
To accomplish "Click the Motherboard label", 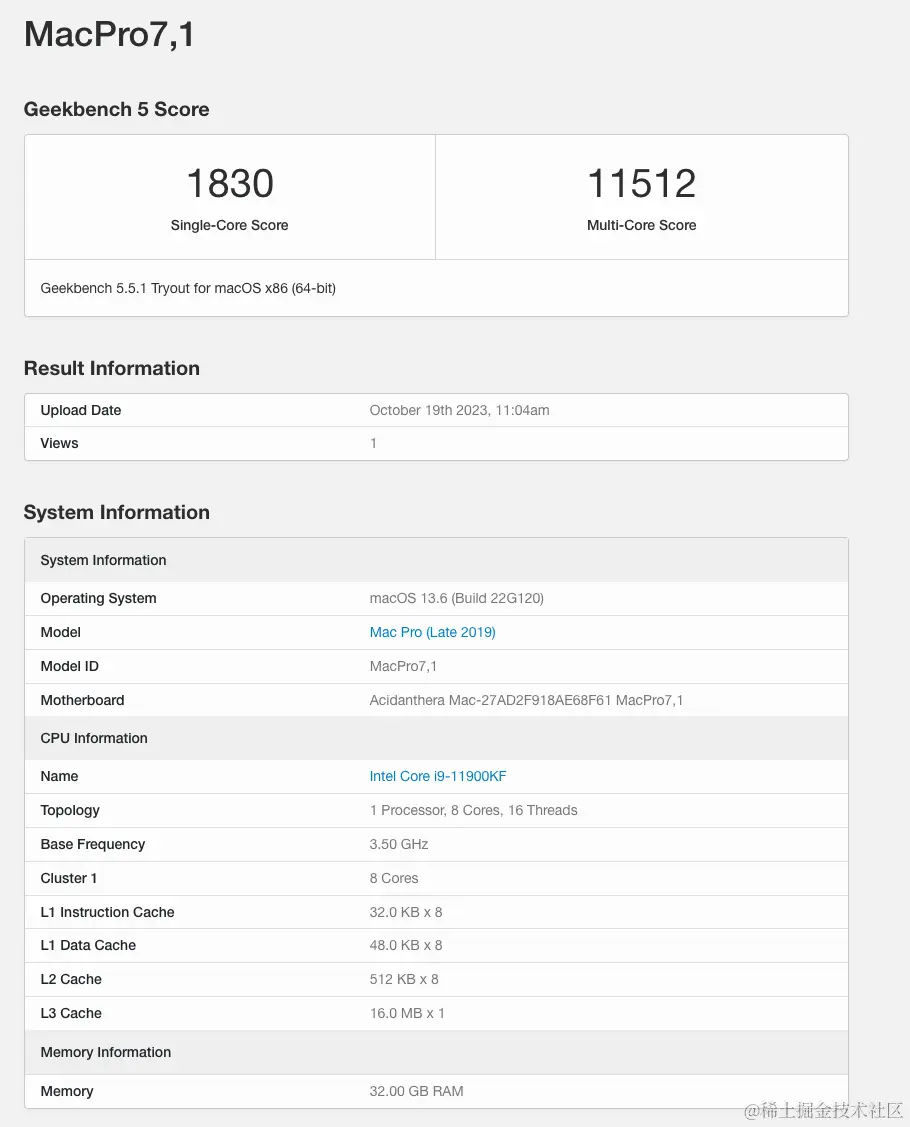I will point(82,700).
